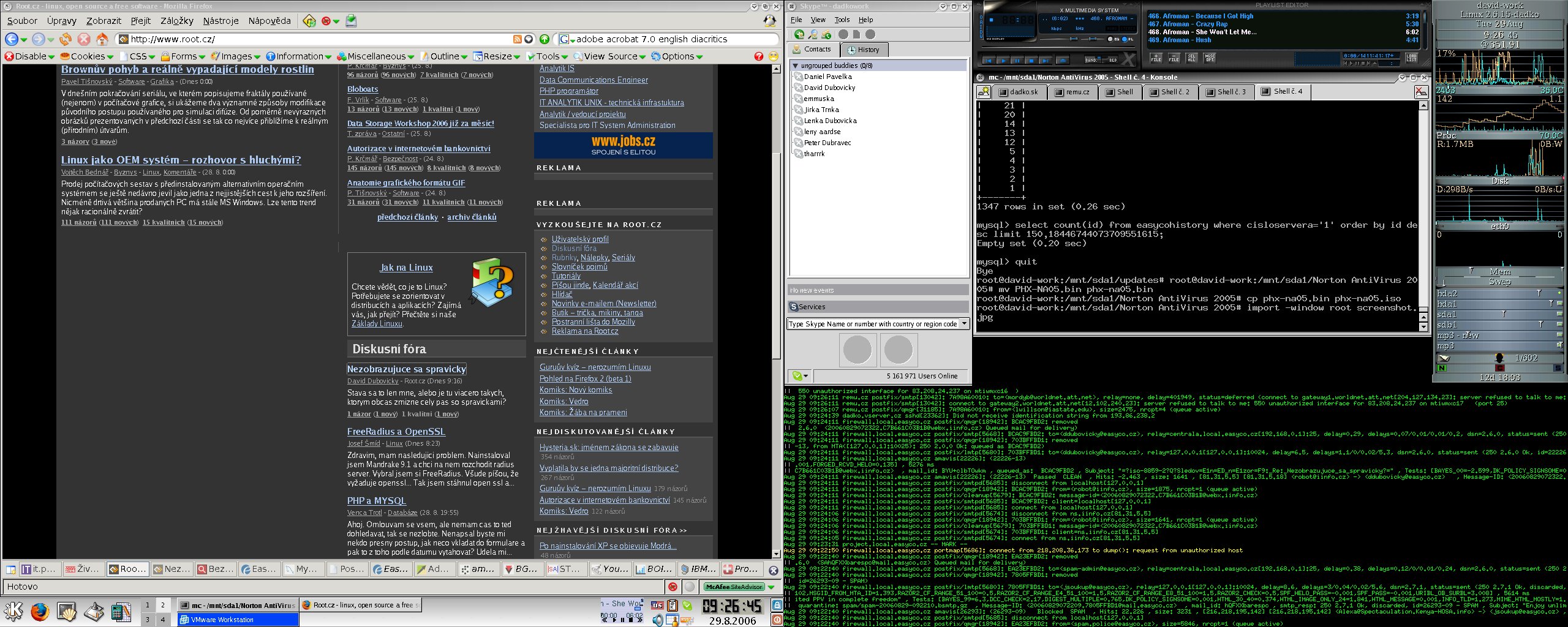Screen dimensions: 1568x627
Task: Click the 'Linux jako OEM systém' article link
Action: pos(181,160)
